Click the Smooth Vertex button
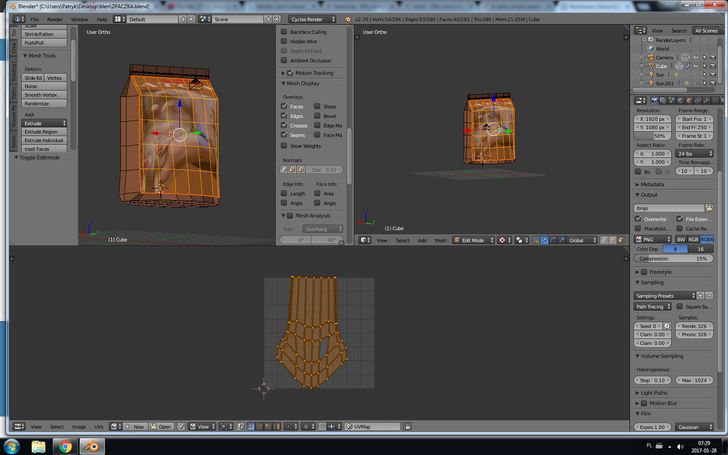Viewport: 728px width, 455px height. [45, 95]
